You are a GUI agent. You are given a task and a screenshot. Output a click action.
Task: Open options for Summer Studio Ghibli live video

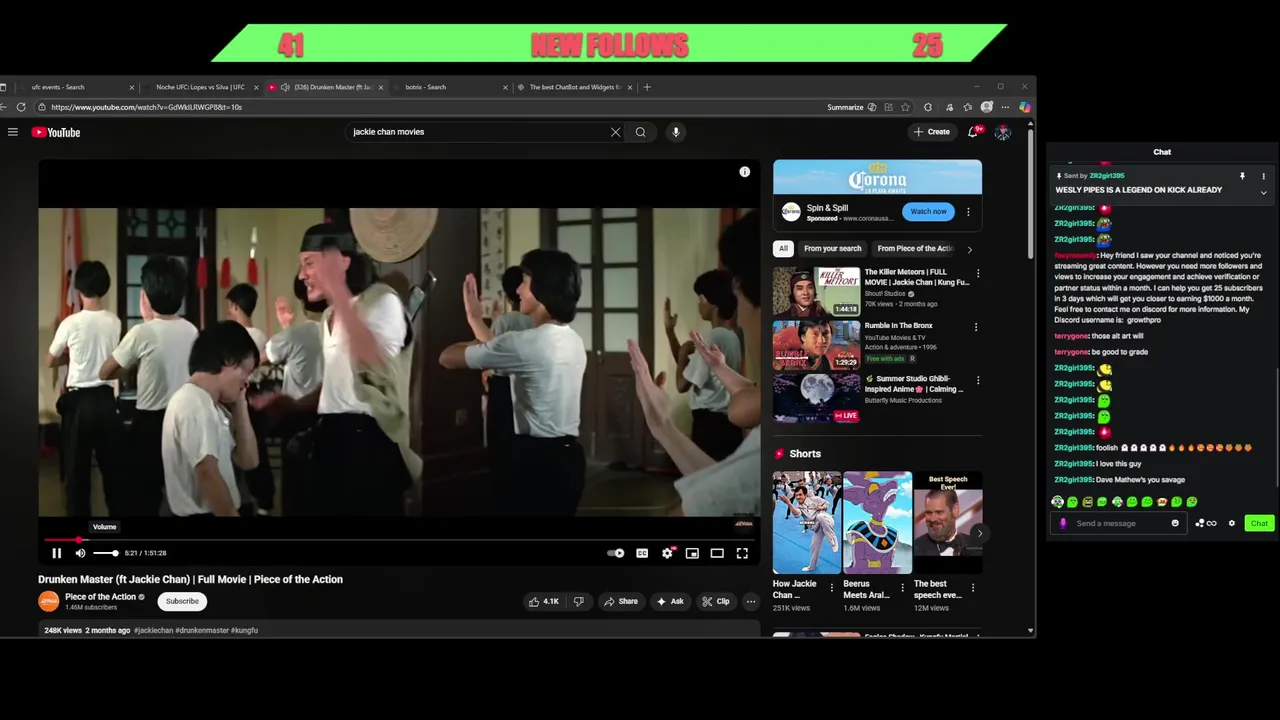[x=978, y=381]
